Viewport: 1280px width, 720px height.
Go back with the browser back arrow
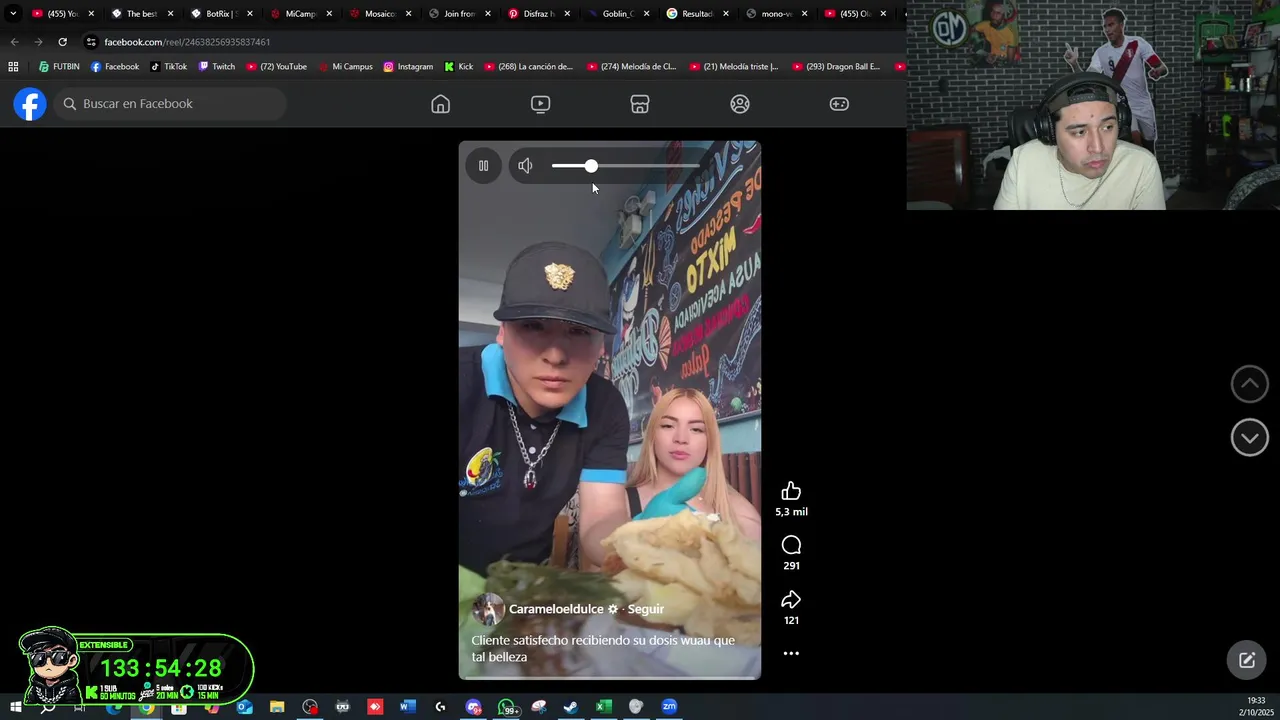click(14, 42)
